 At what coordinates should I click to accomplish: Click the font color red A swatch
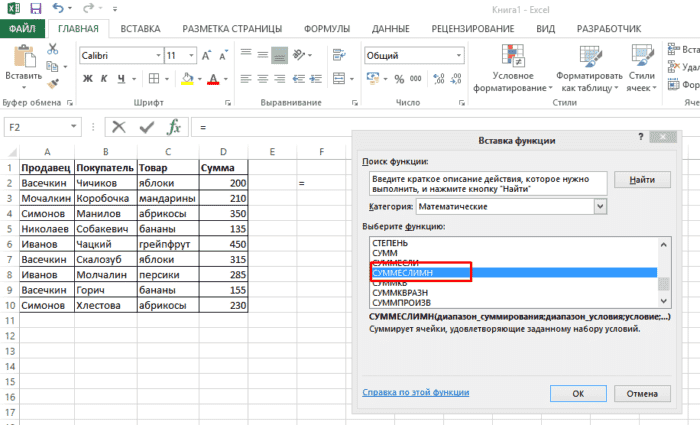coord(211,78)
